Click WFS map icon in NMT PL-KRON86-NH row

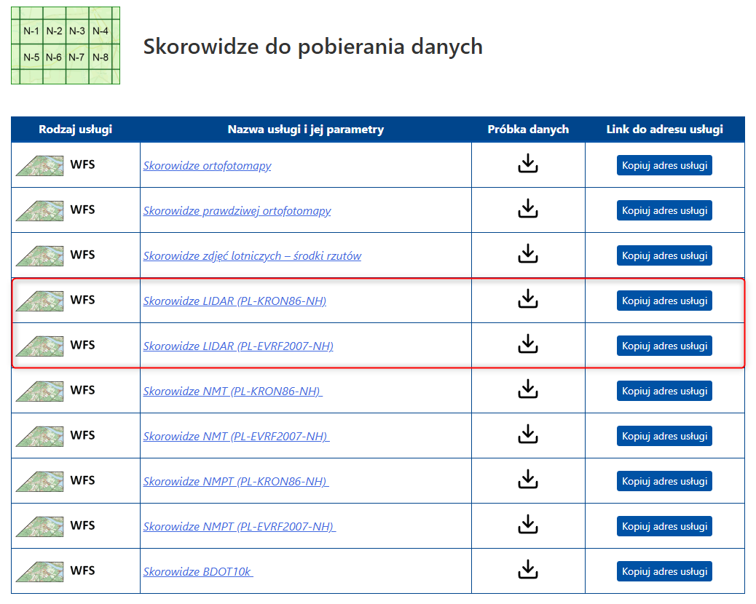pos(40,391)
